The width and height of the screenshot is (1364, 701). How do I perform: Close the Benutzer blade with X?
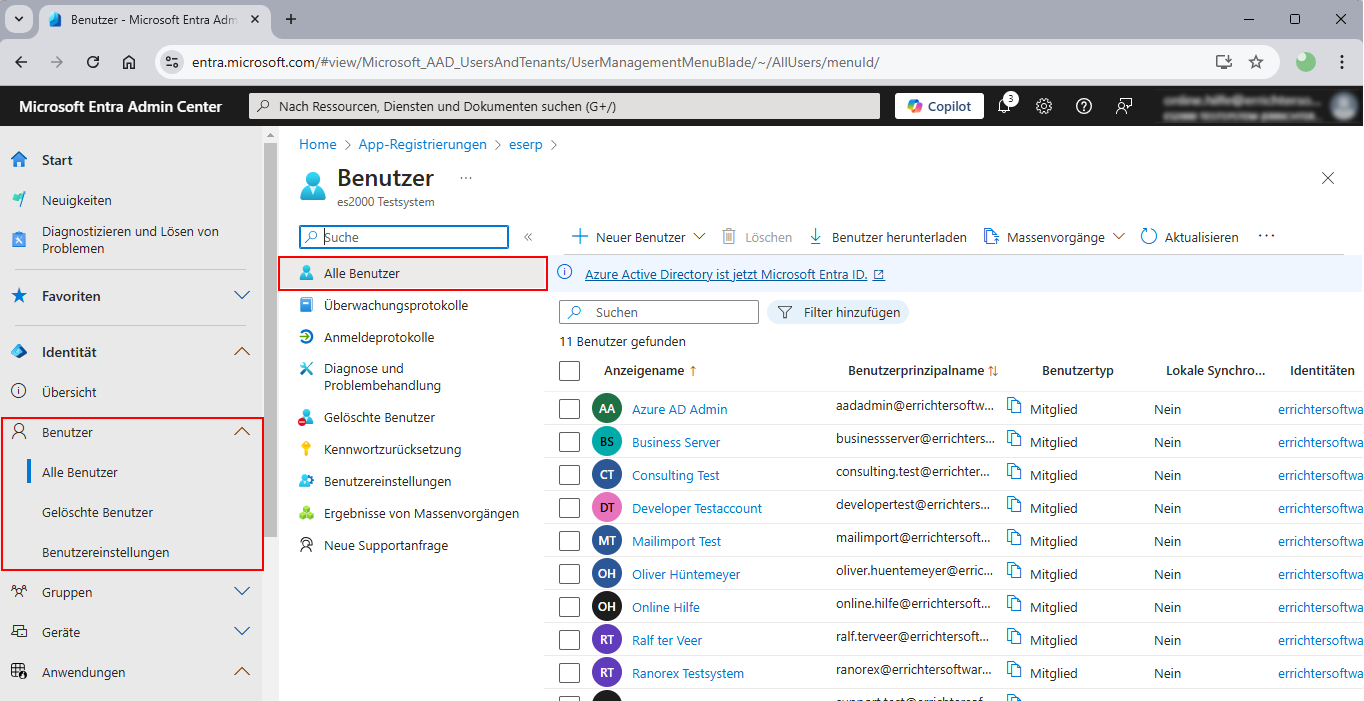pos(1328,178)
